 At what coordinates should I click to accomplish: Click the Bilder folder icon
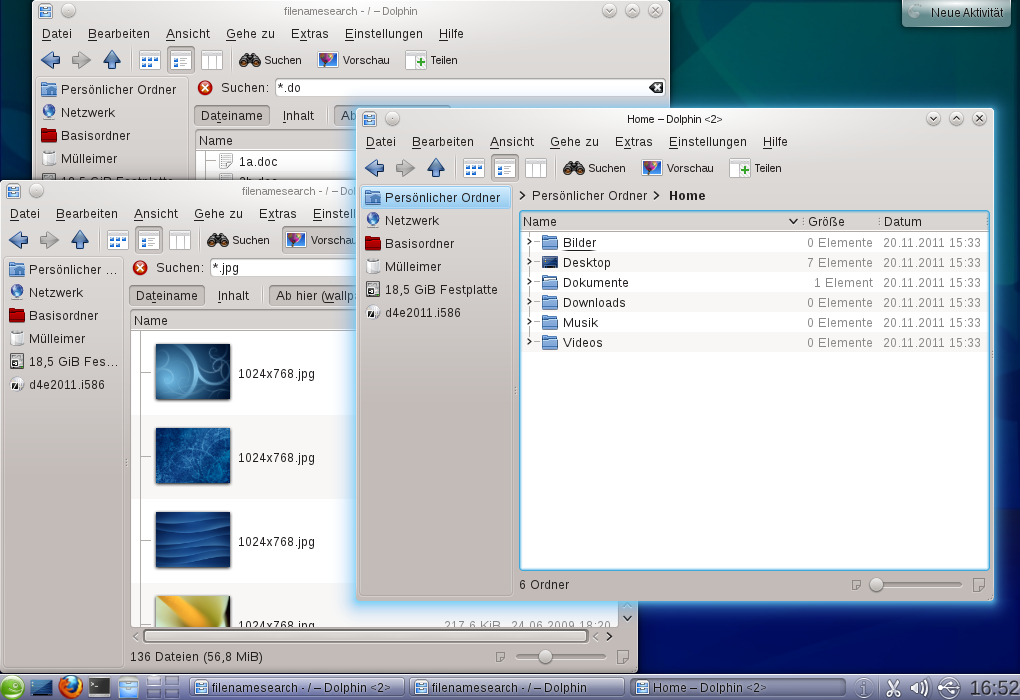pos(550,243)
